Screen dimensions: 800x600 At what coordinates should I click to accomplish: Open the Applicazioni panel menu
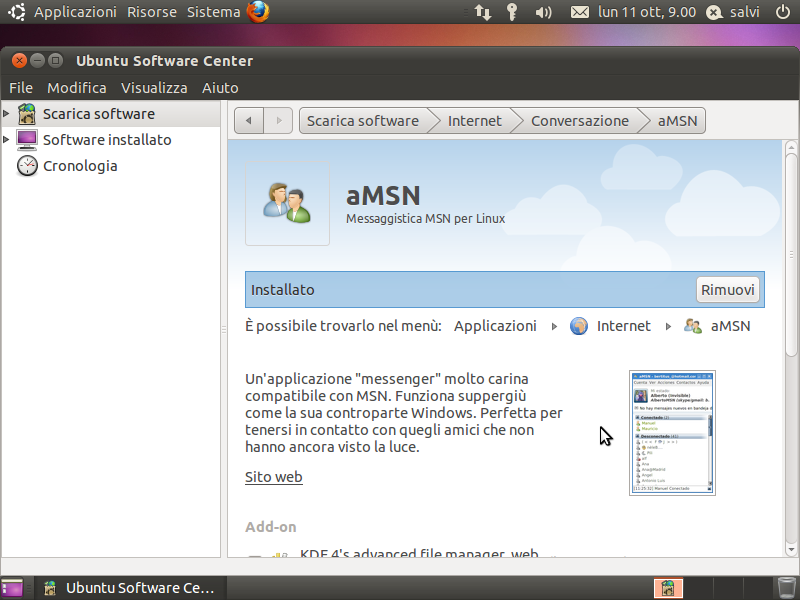[x=76, y=12]
